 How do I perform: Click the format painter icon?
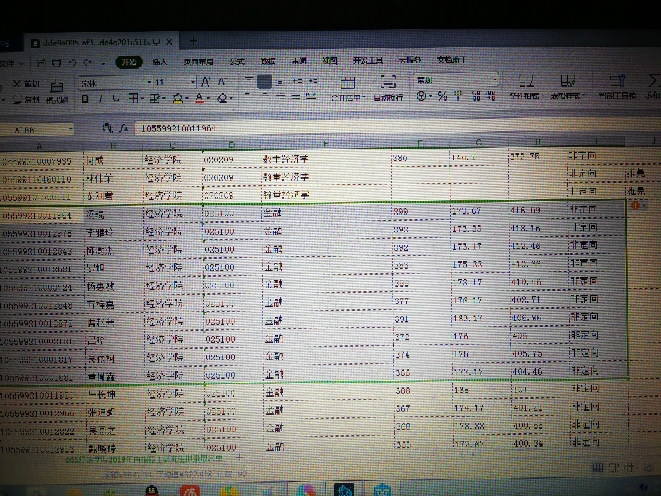tap(56, 92)
